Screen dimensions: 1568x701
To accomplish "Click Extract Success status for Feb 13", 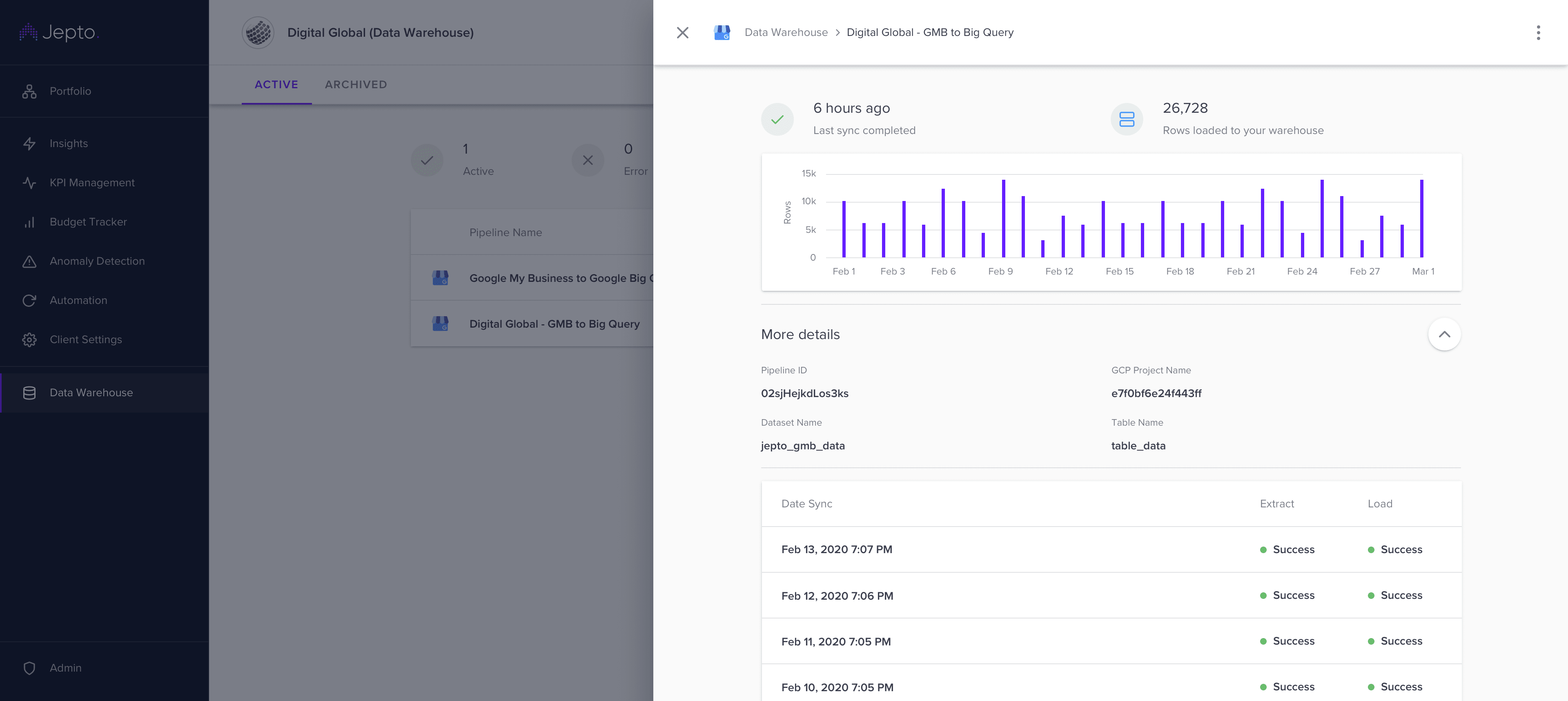I will click(x=1287, y=549).
